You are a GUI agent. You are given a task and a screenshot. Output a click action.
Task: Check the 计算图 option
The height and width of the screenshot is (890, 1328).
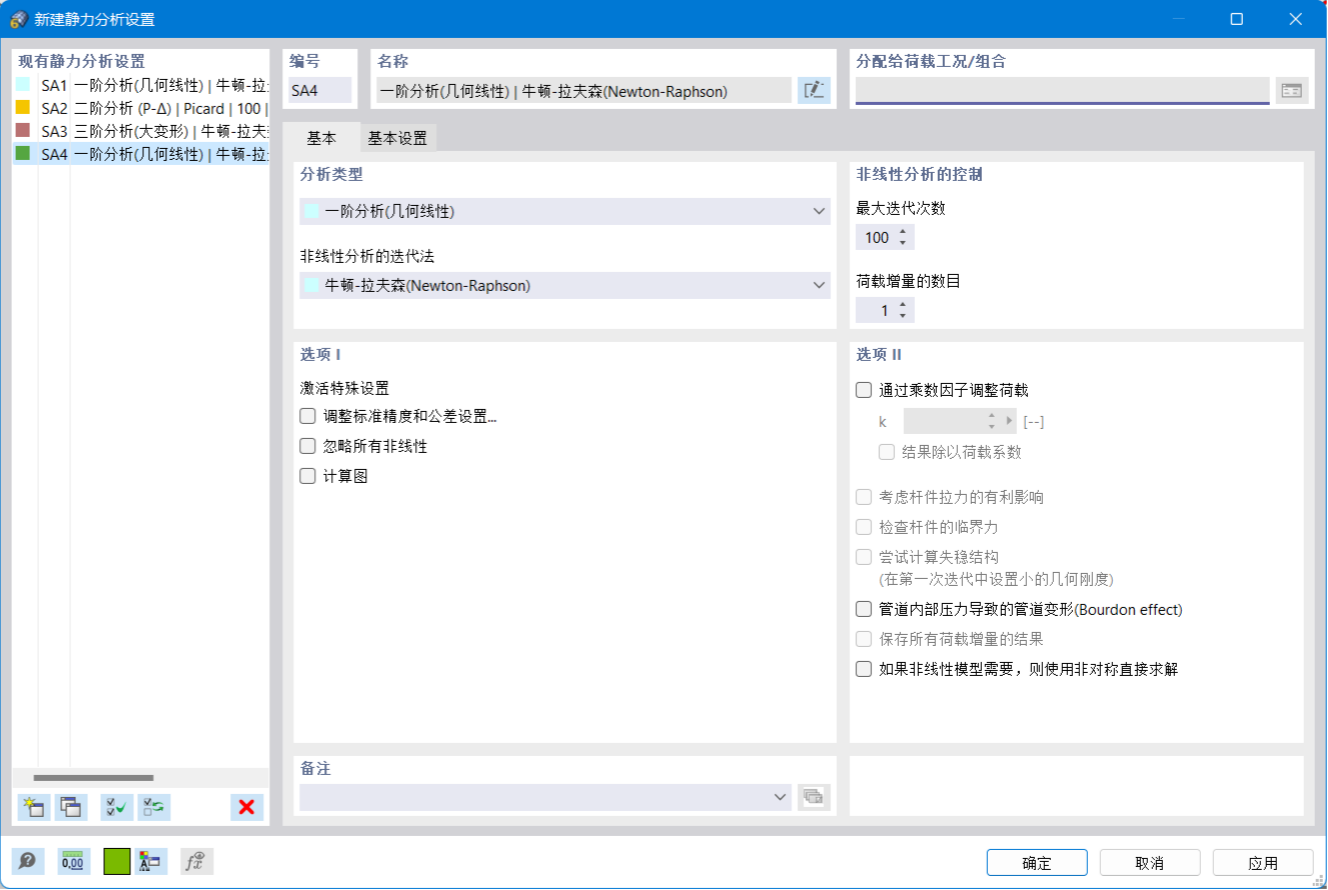coord(308,476)
